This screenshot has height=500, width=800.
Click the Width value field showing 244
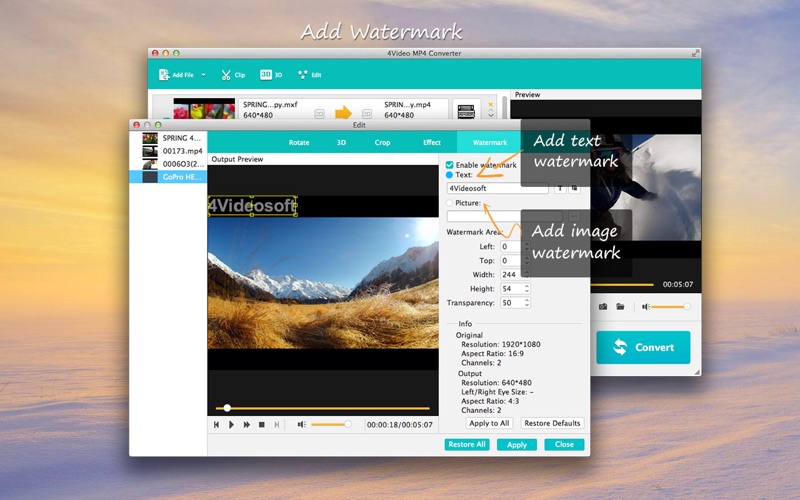click(512, 274)
